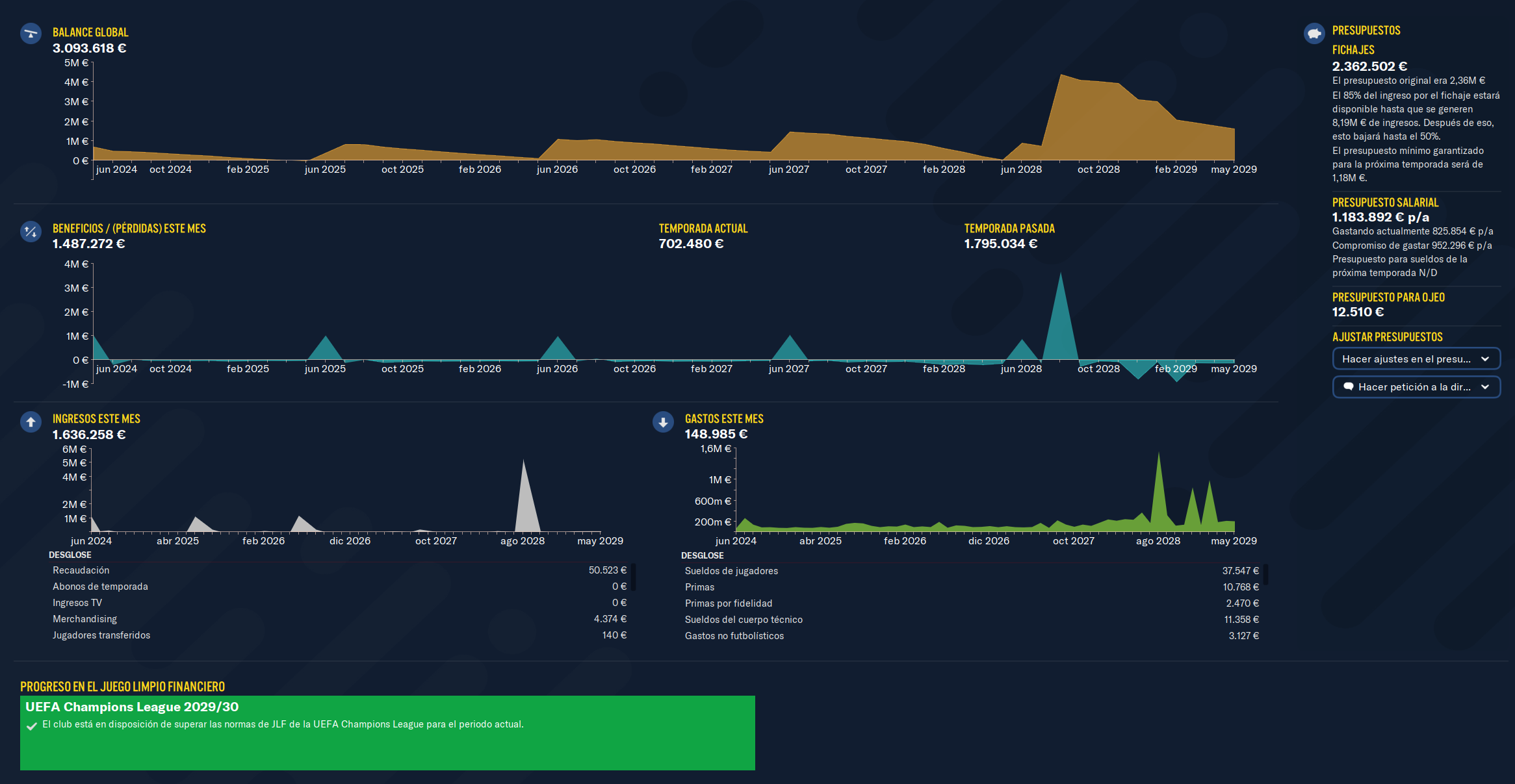The height and width of the screenshot is (784, 1515).
Task: Click the Presupuestos piggy bank icon
Action: point(1314,33)
